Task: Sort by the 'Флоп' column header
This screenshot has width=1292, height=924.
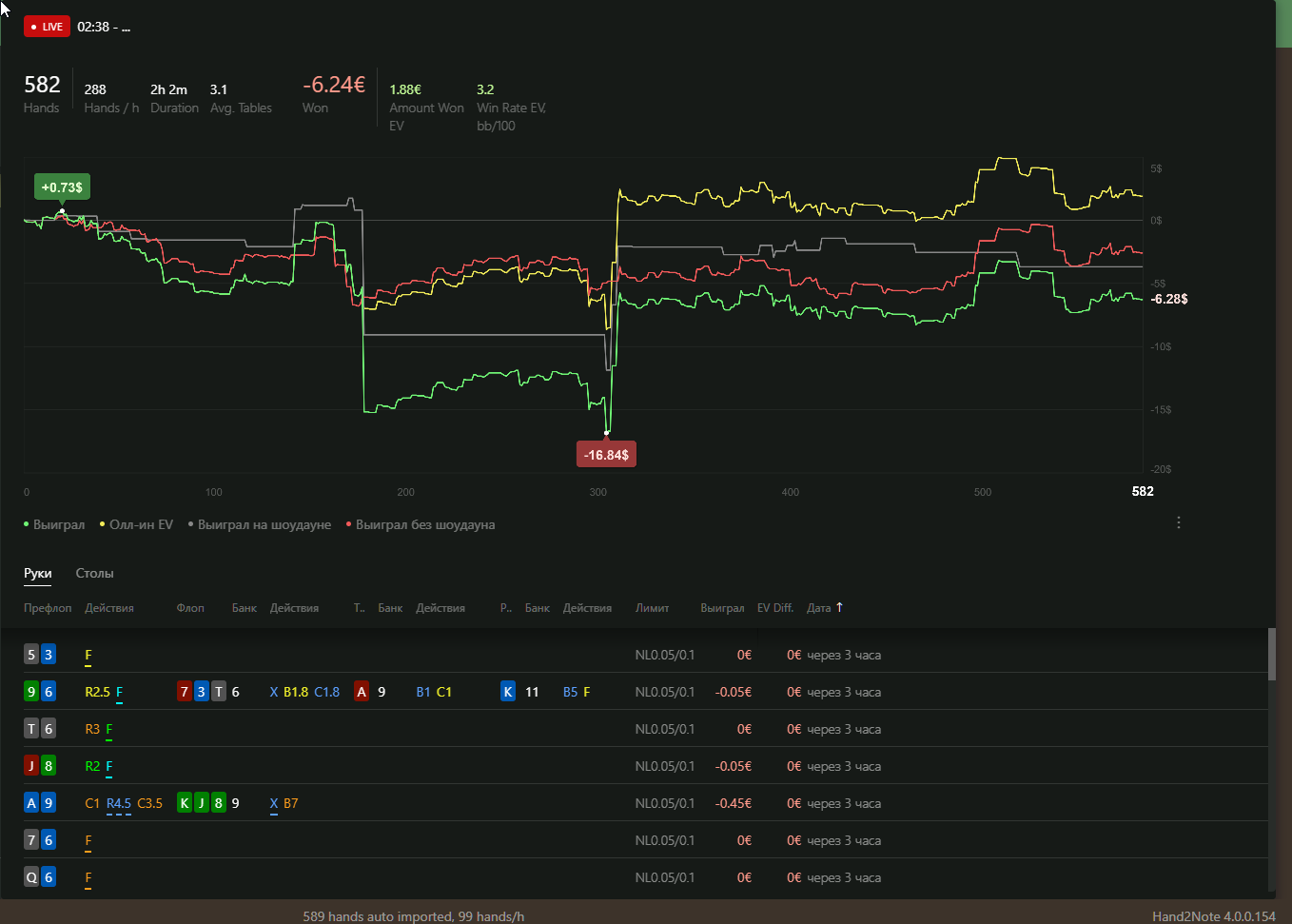Action: pyautogui.click(x=190, y=607)
